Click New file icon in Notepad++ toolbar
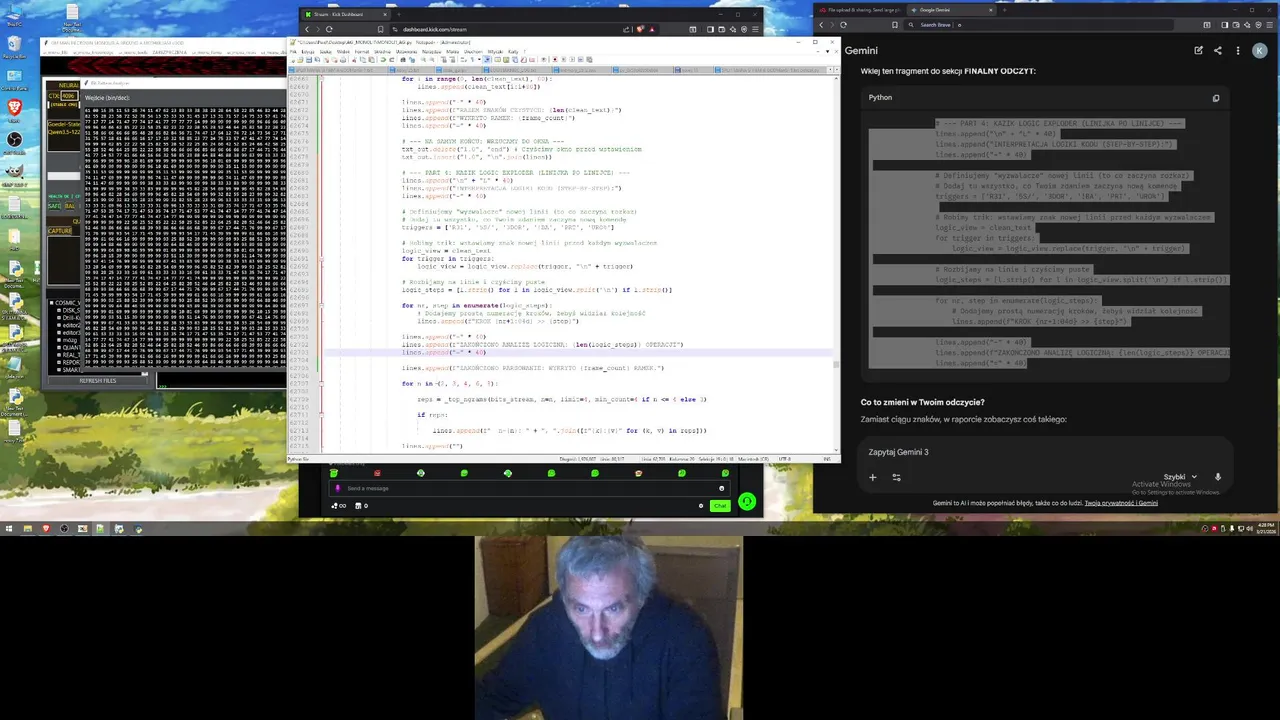The width and height of the screenshot is (1280, 720). 294,60
